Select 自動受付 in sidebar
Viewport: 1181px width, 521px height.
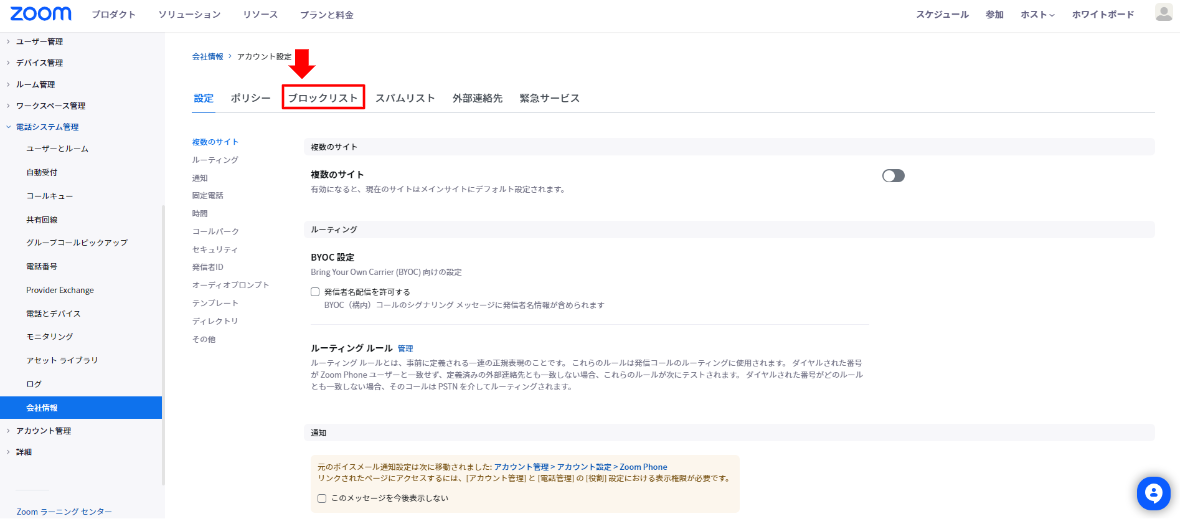41,172
